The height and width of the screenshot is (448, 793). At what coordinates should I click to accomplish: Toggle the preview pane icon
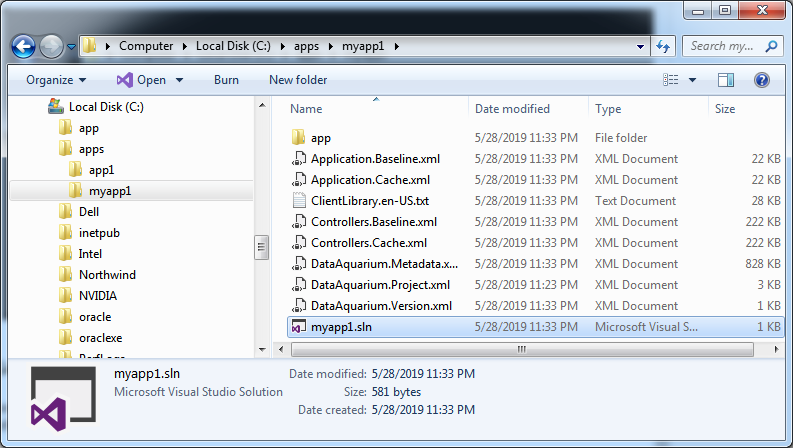coord(726,80)
